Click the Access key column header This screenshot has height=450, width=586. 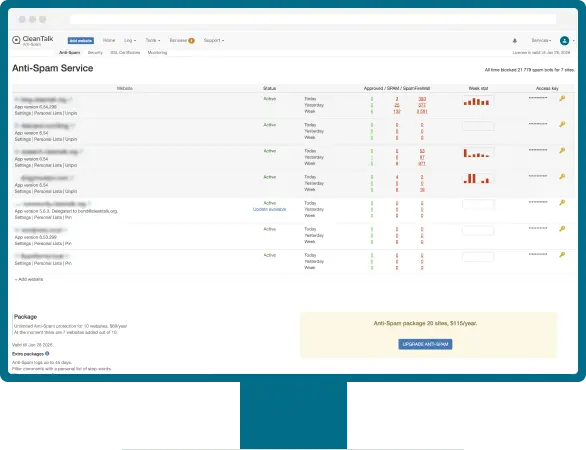coord(547,88)
